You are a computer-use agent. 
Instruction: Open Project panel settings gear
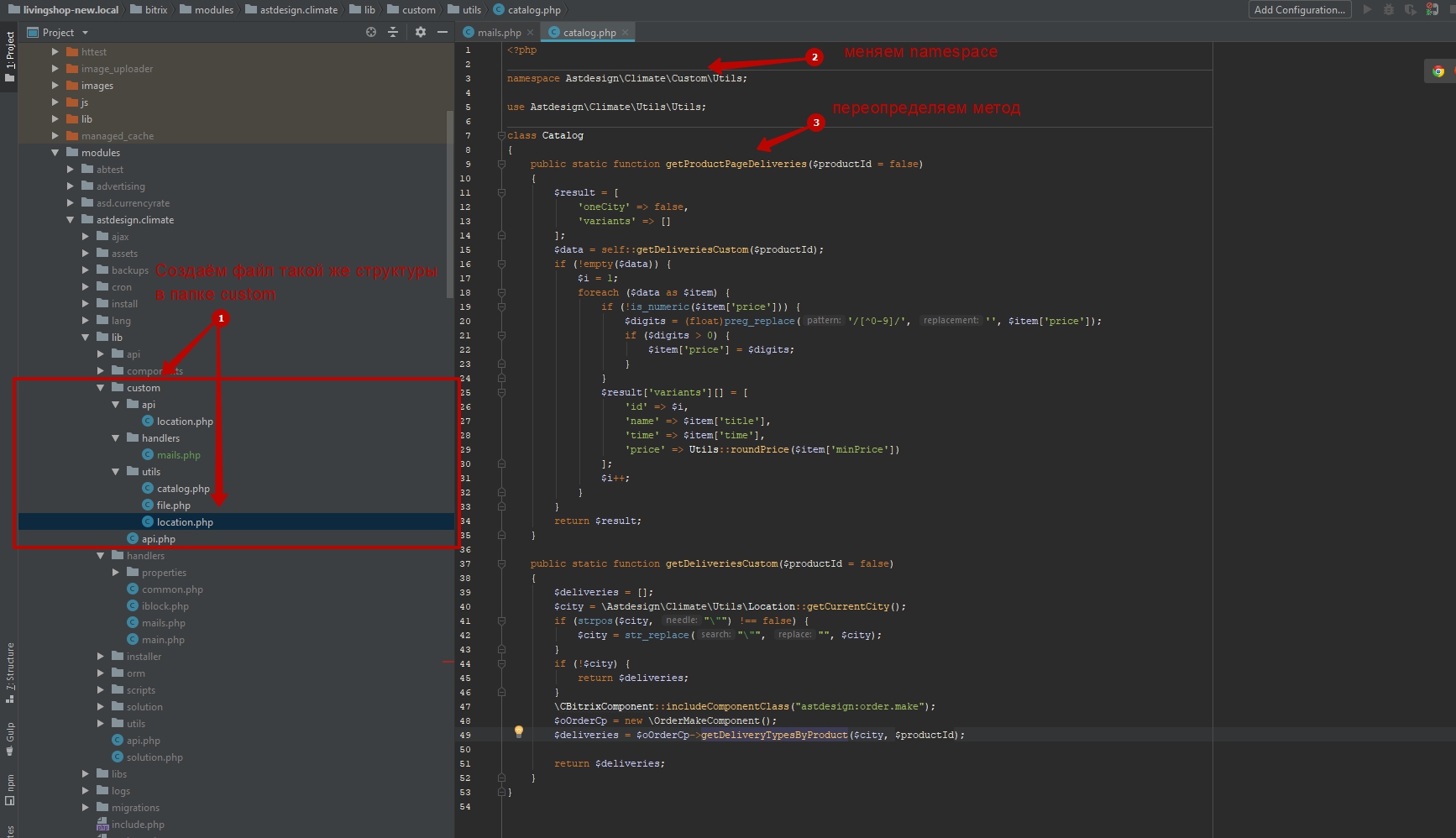point(421,32)
